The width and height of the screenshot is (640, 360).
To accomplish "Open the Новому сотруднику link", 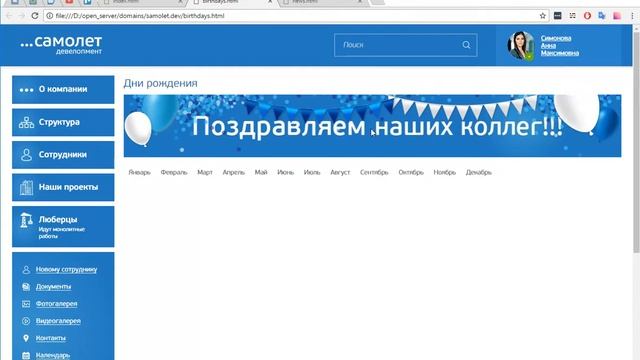I will coord(66,269).
